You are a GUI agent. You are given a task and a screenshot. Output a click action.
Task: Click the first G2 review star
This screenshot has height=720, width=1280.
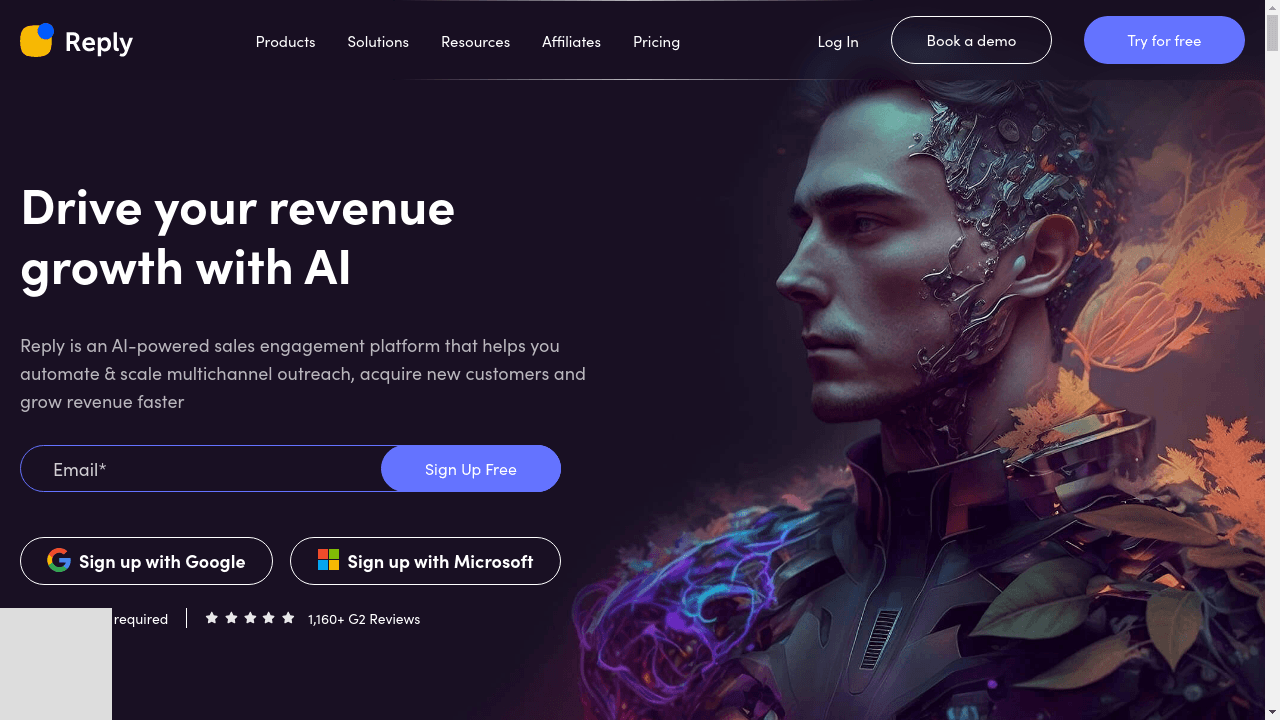coord(211,618)
